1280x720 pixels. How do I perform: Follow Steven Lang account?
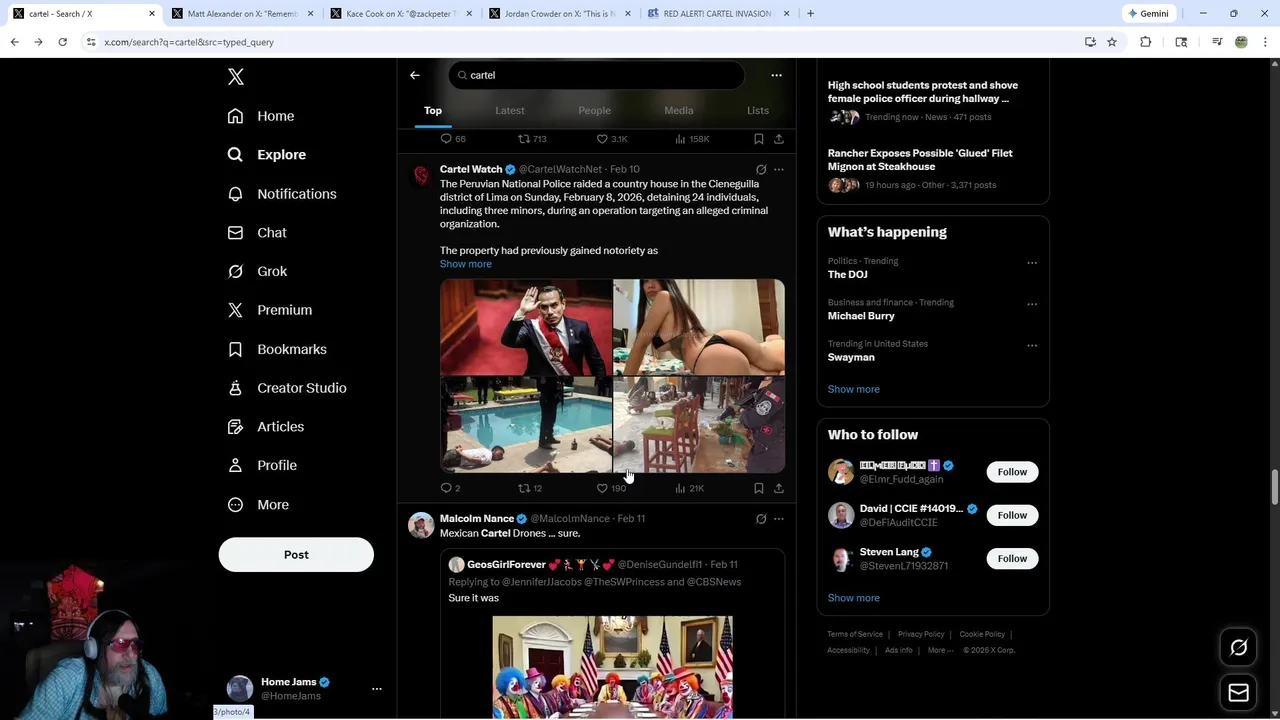point(1012,558)
